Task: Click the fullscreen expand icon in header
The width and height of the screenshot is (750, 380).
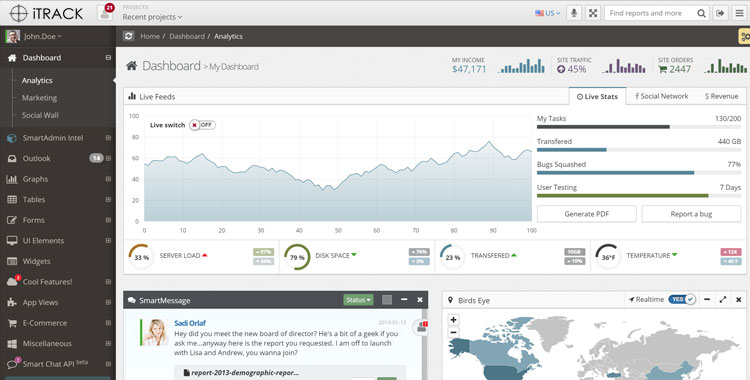Action: tap(593, 13)
